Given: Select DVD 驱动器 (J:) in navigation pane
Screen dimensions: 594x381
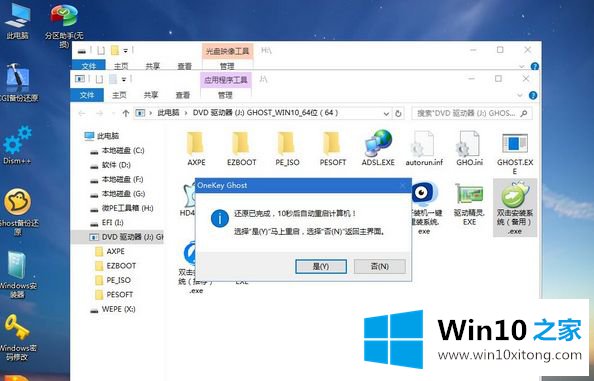Looking at the screenshot, I should tap(117, 237).
